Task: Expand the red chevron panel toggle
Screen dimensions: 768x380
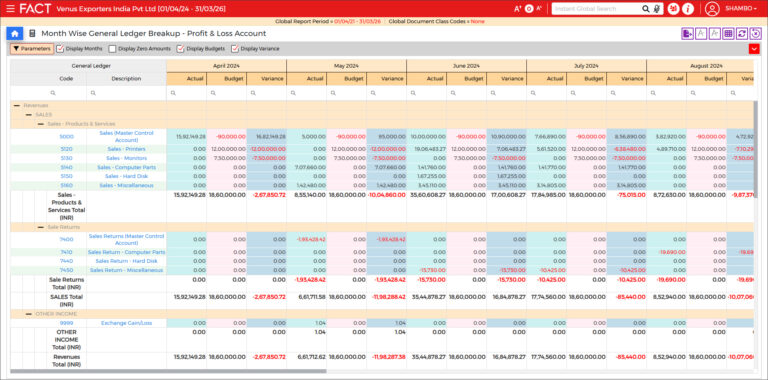Action: [x=754, y=49]
